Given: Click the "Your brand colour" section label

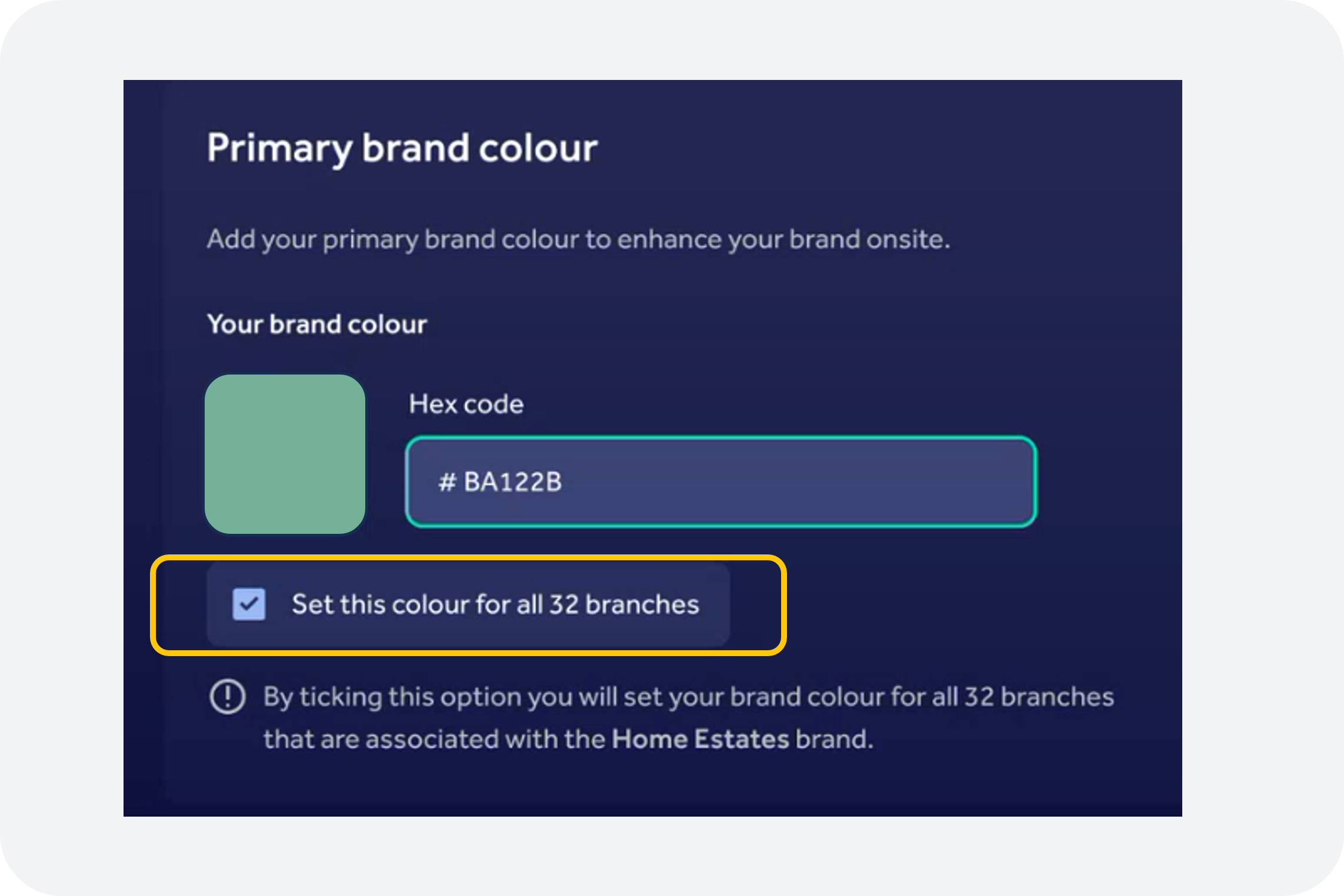Looking at the screenshot, I should (316, 324).
